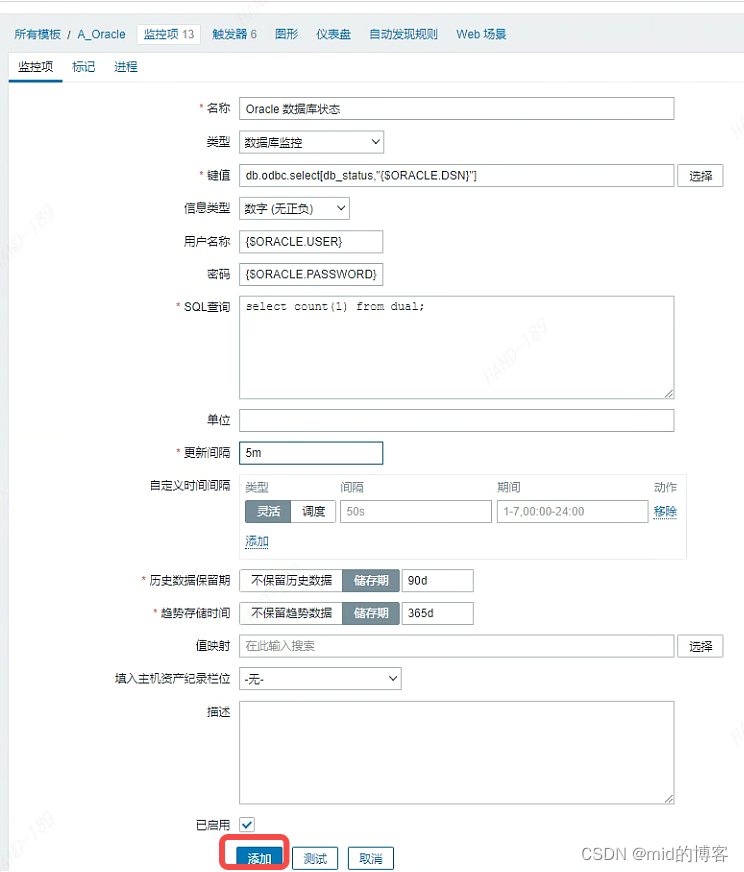Select 储存期 for 历史数据保留期
Screen dimensions: 744x872
point(371,581)
